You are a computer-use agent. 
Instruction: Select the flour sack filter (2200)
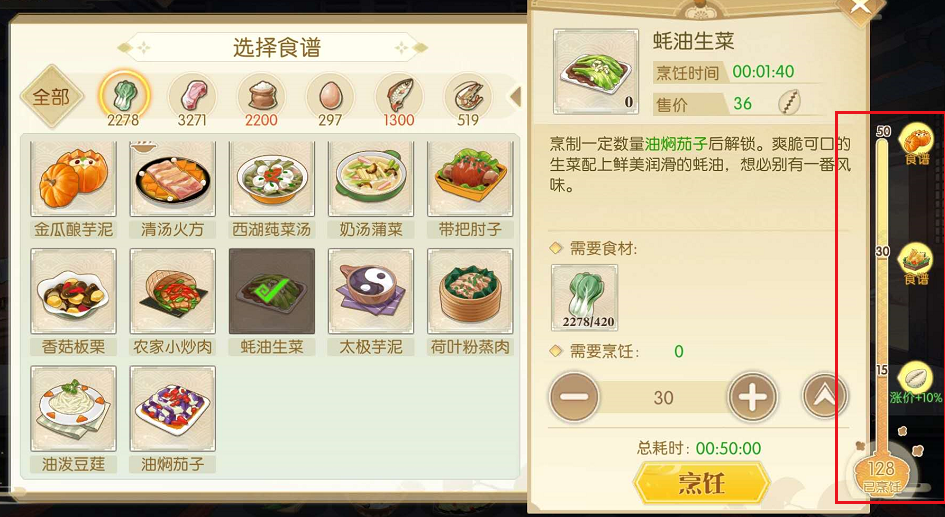pyautogui.click(x=261, y=96)
